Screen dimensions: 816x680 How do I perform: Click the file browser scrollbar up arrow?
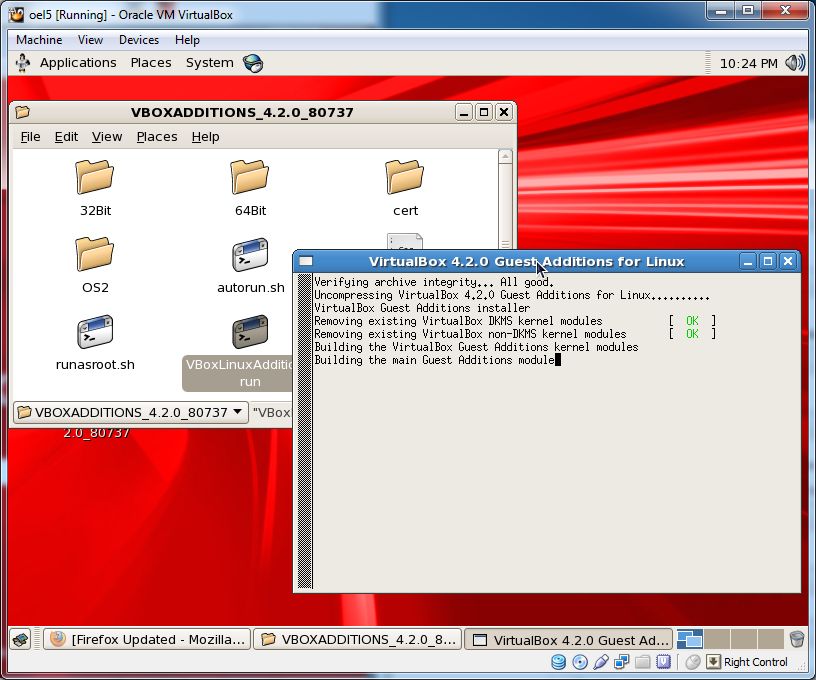pyautogui.click(x=505, y=157)
